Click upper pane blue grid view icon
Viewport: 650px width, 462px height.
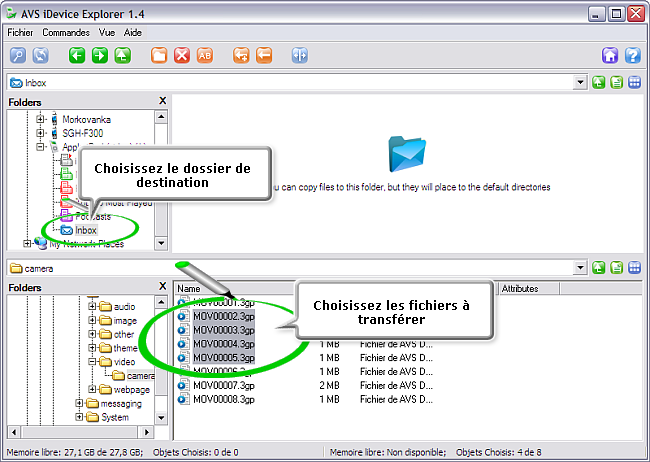tap(635, 83)
